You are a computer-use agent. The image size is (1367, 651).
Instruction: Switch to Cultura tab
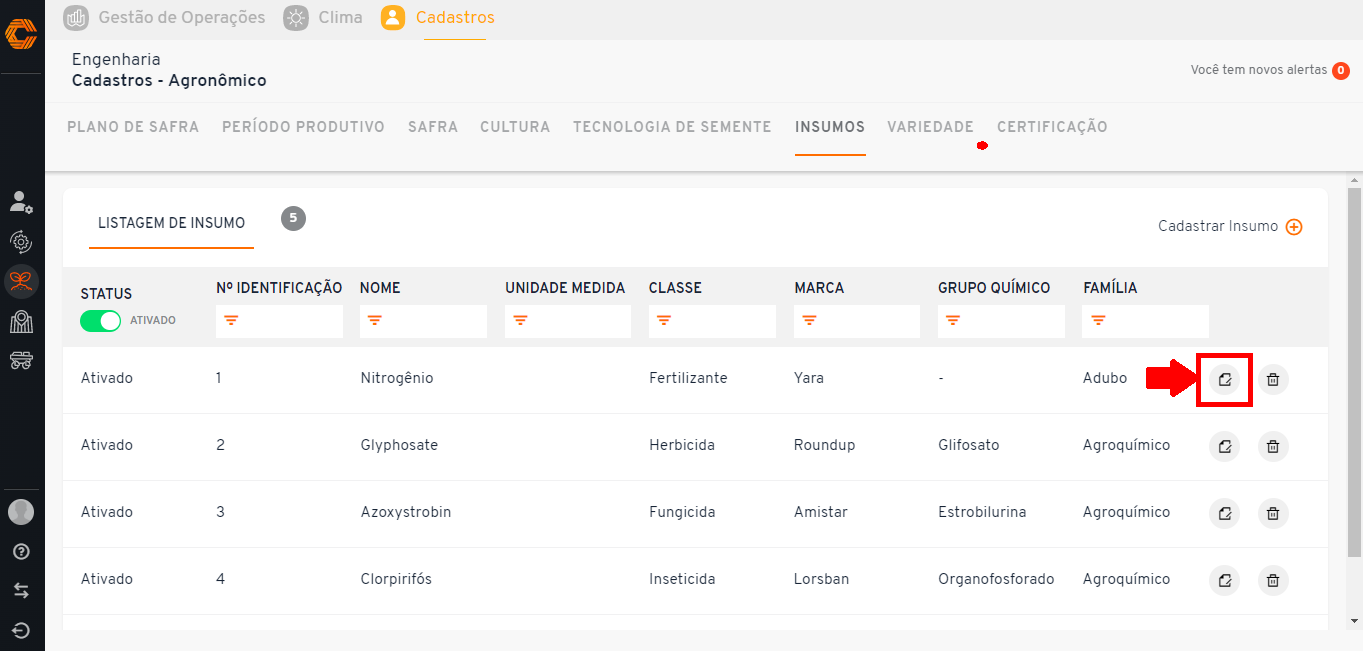coord(515,127)
